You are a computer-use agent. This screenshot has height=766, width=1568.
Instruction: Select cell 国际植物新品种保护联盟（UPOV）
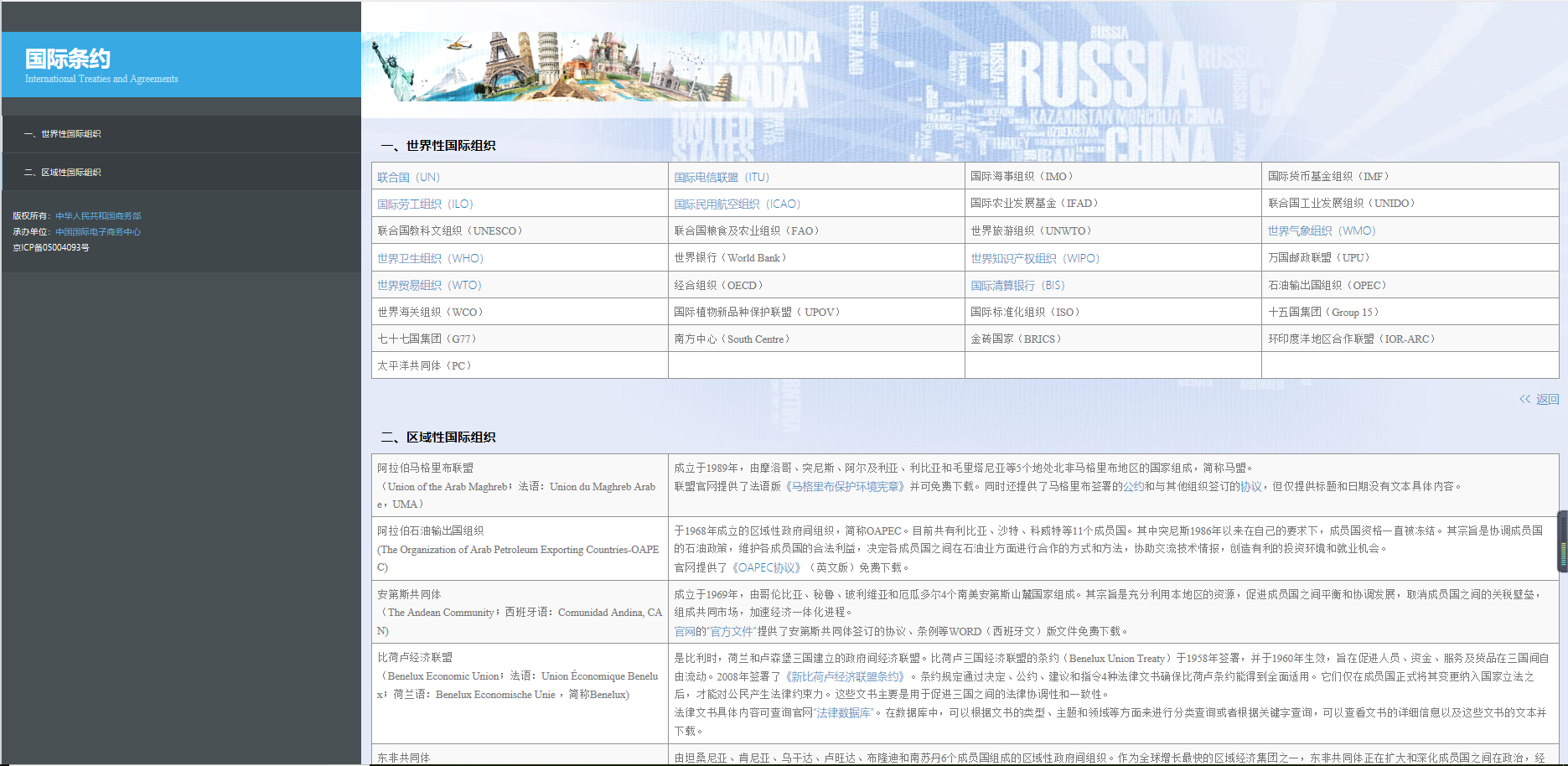816,312
